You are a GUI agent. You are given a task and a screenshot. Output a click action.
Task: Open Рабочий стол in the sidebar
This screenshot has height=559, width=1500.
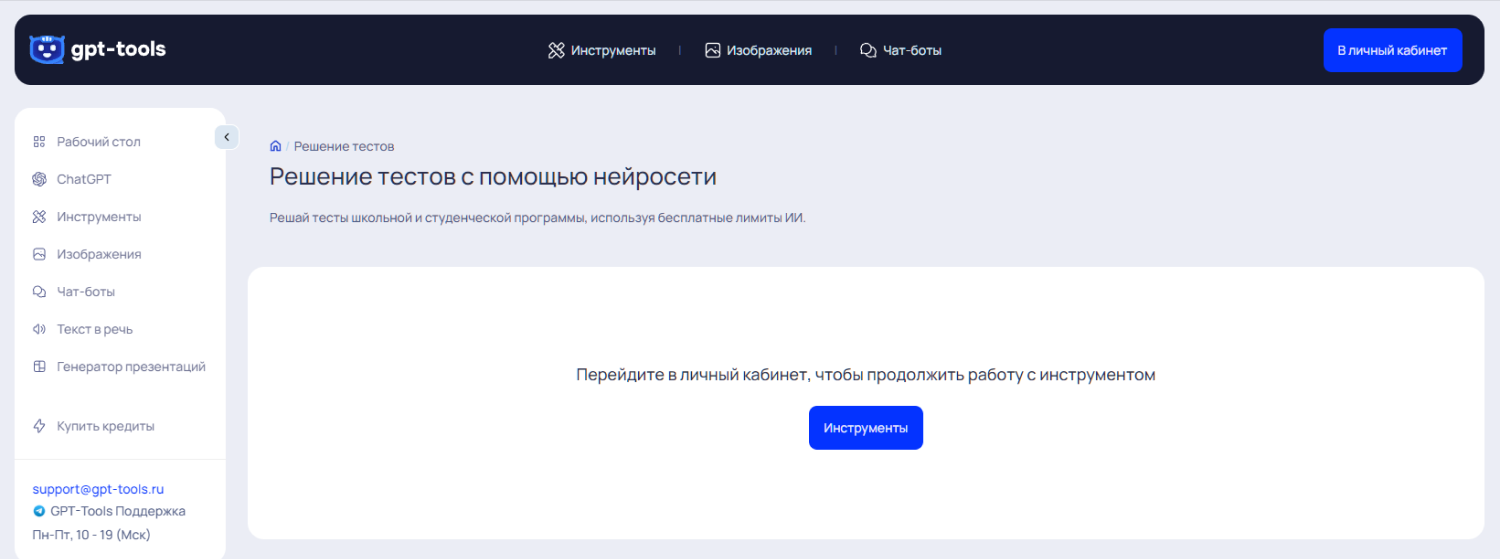click(x=99, y=142)
